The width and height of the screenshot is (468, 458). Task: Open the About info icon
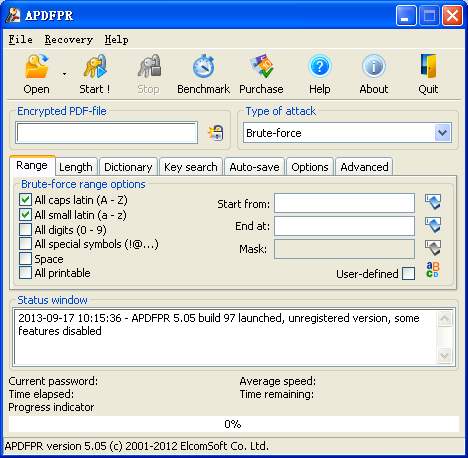374,66
